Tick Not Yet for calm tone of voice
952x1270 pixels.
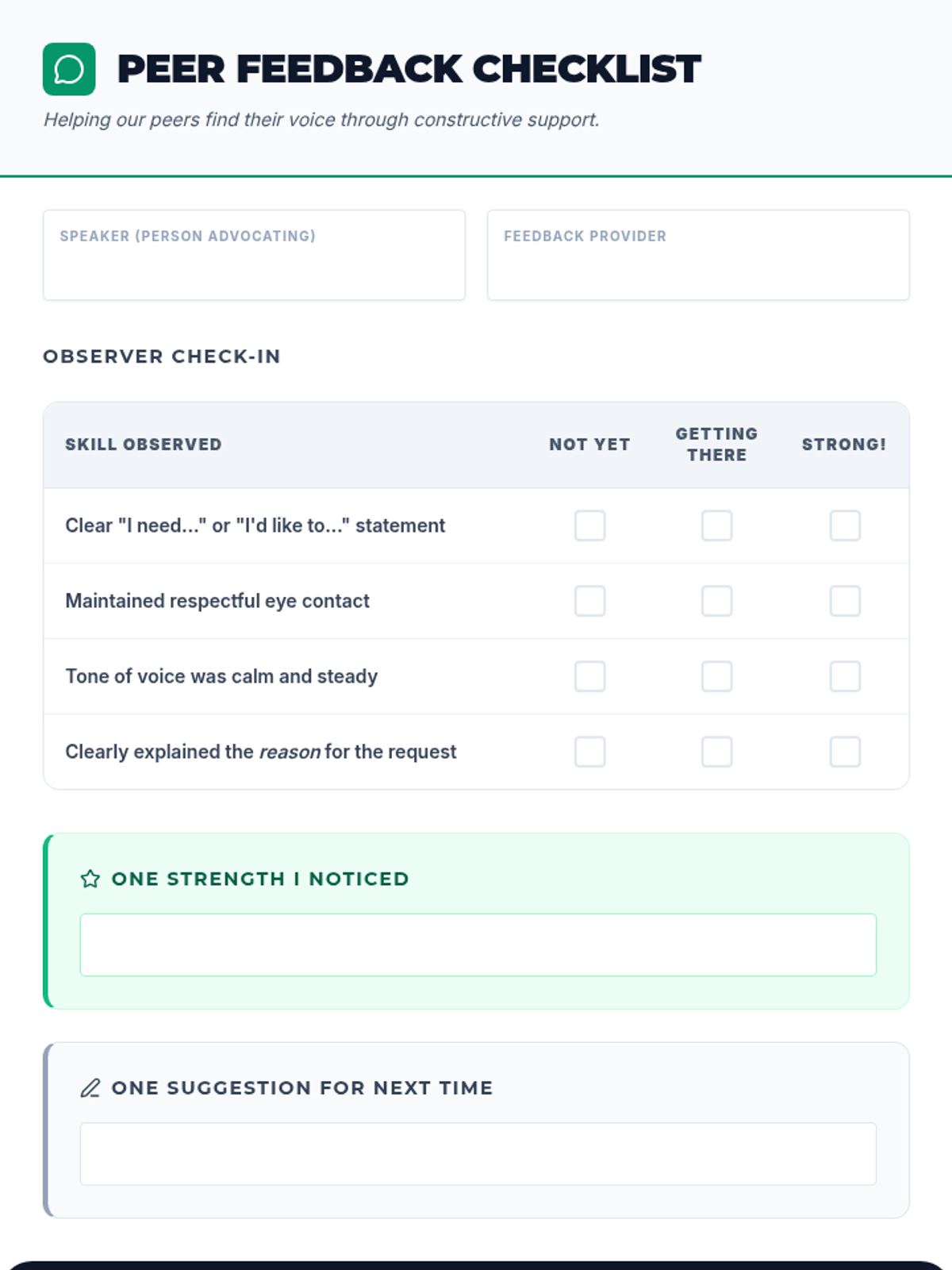pyautogui.click(x=589, y=676)
